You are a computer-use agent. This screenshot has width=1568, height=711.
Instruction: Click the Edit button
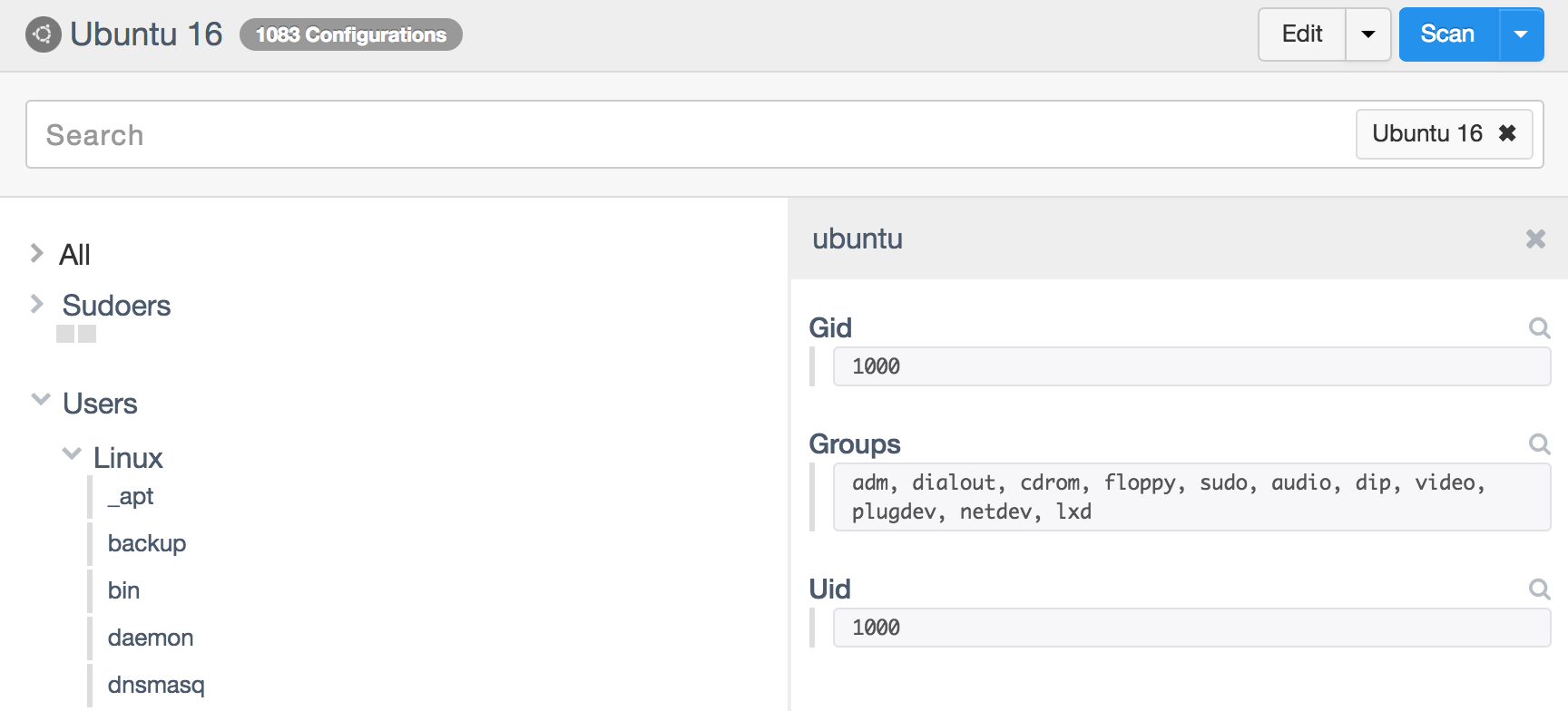tap(1301, 34)
